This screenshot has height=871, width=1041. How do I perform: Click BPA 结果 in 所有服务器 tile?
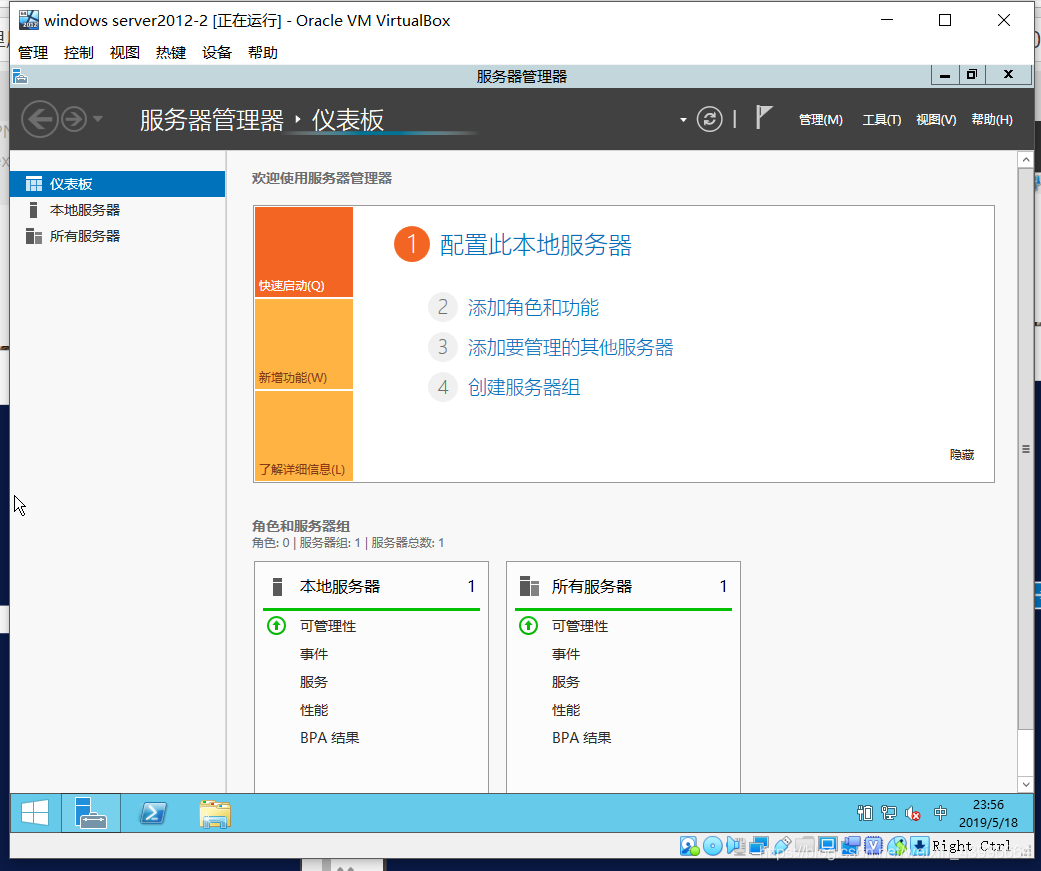point(582,738)
